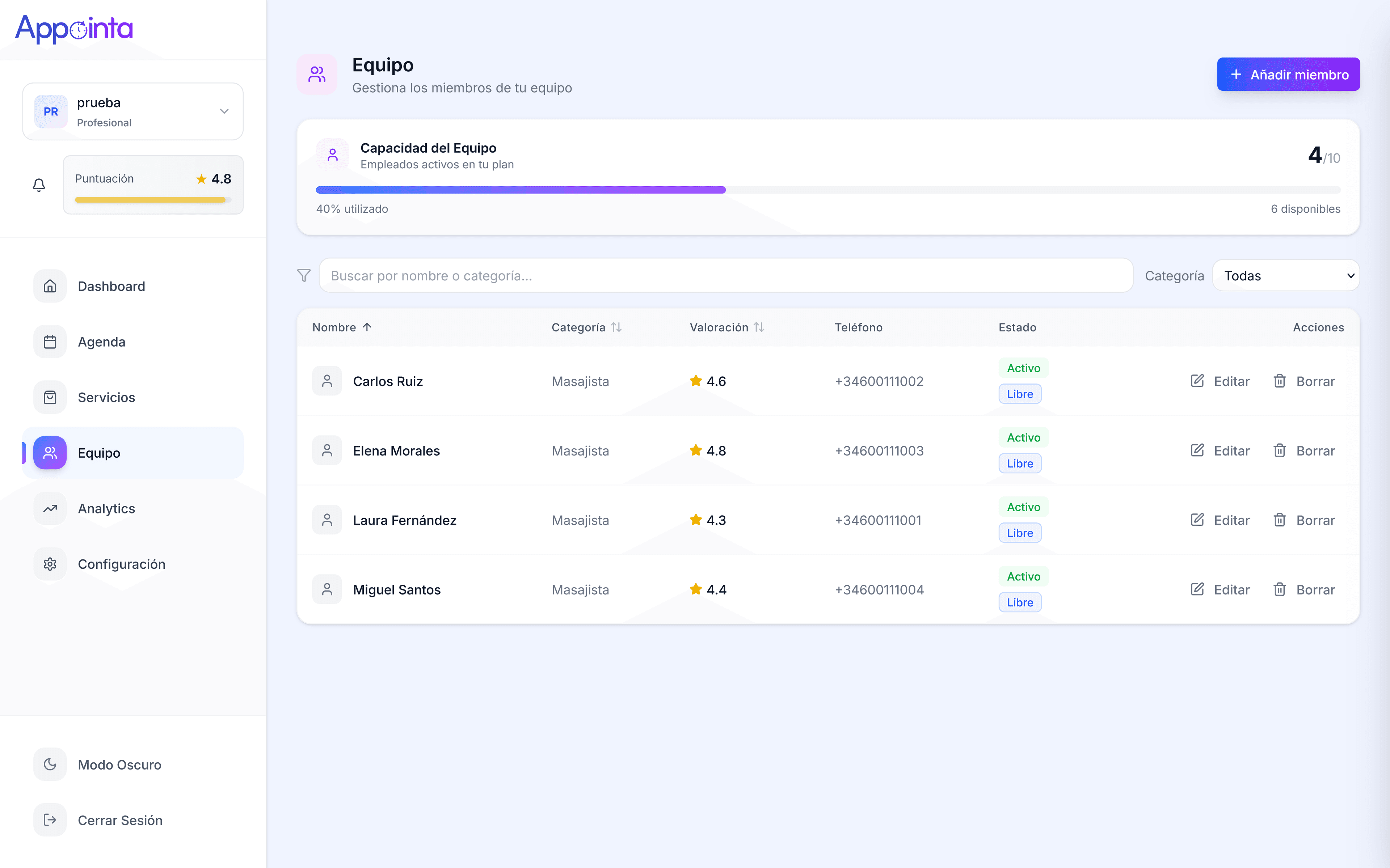The image size is (1390, 868).
Task: Click Puntuación rating bar
Action: [x=153, y=200]
